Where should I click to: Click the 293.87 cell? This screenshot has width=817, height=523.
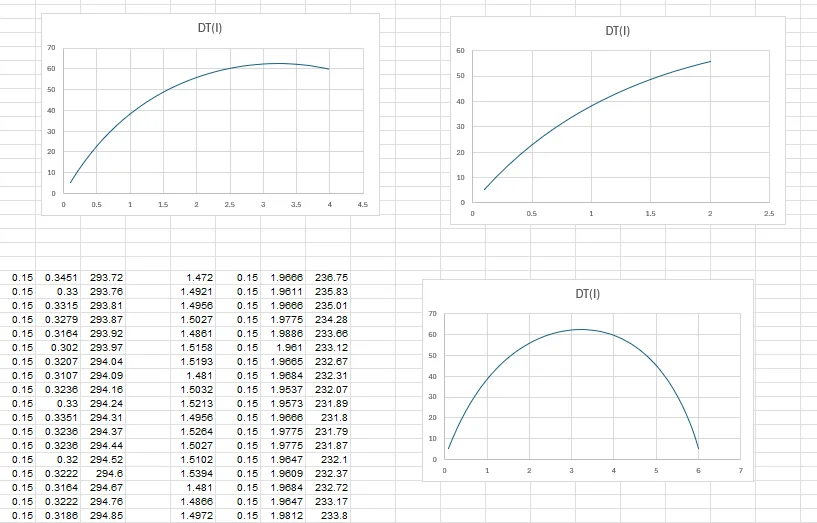[103, 320]
